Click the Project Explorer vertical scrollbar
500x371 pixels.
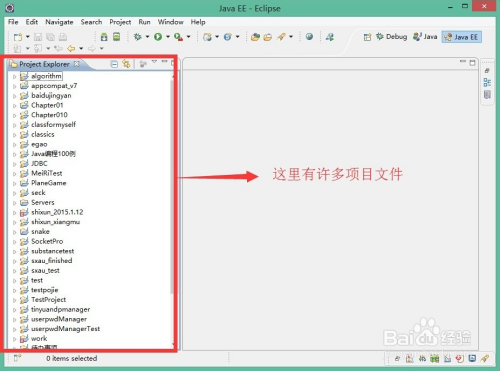tap(172, 187)
